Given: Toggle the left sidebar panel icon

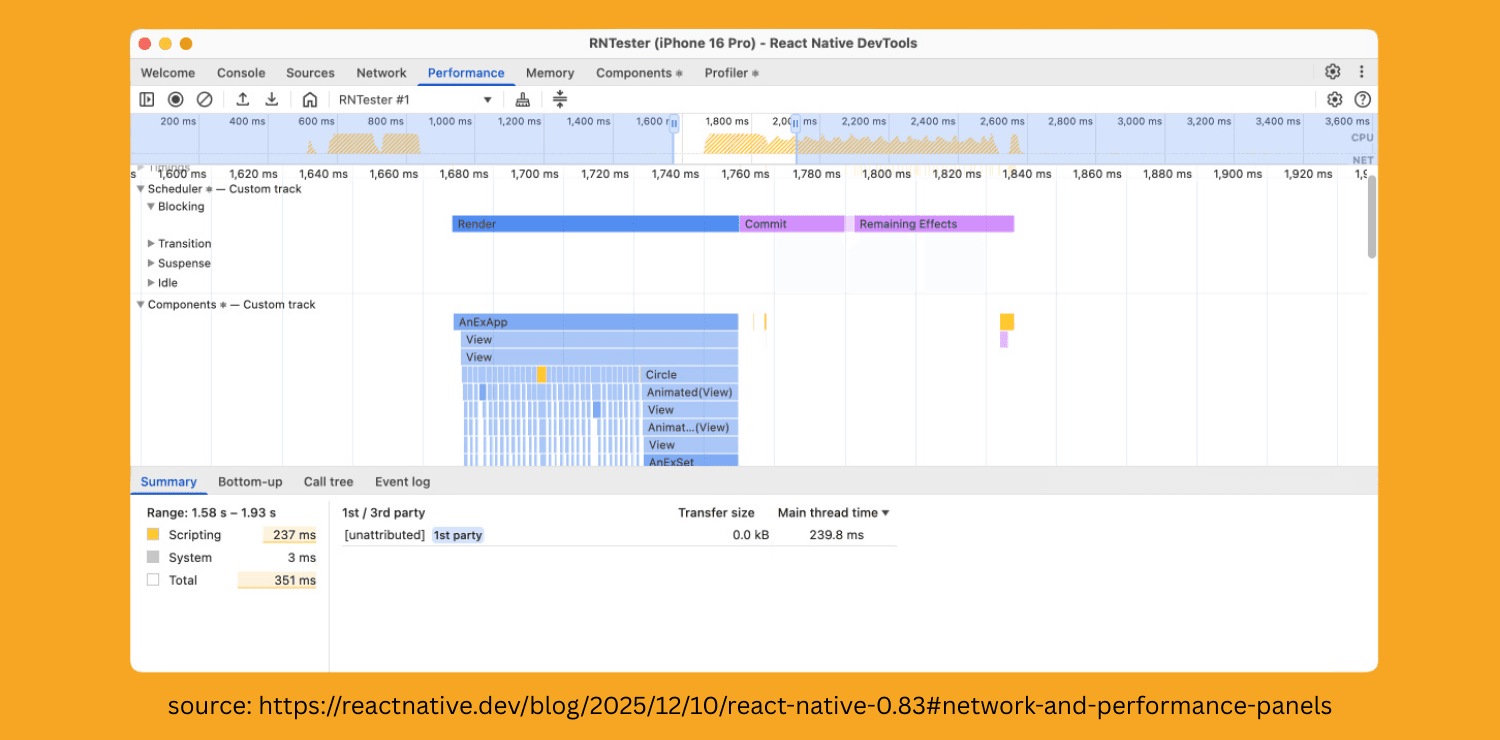Looking at the screenshot, I should coord(146,99).
